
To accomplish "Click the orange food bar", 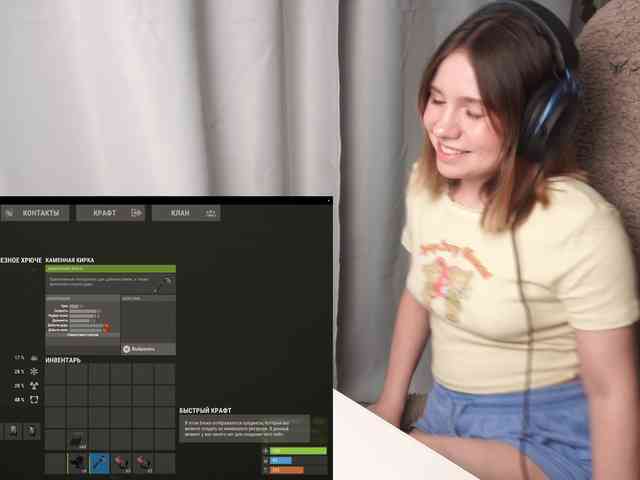I will point(287,470).
